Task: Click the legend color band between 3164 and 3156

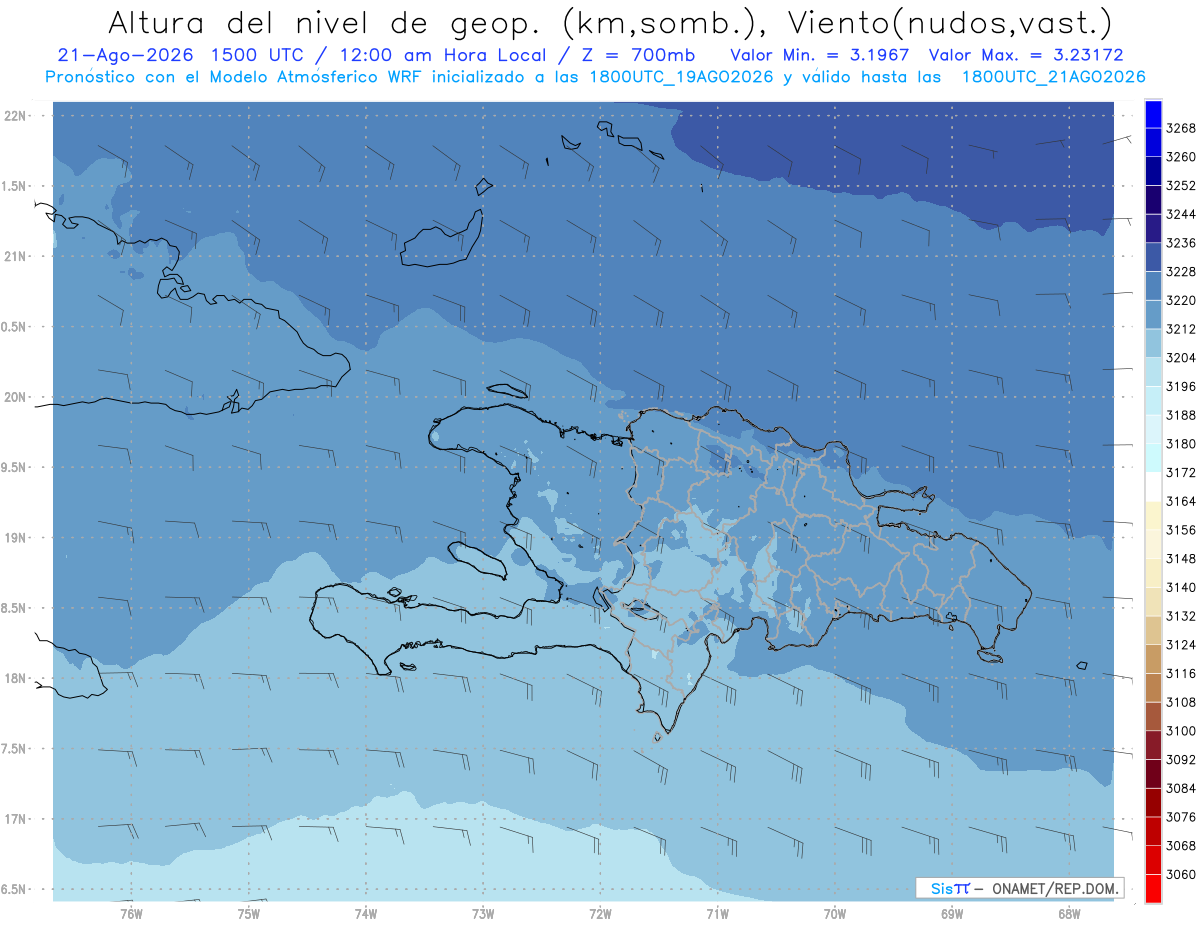Action: [1153, 515]
